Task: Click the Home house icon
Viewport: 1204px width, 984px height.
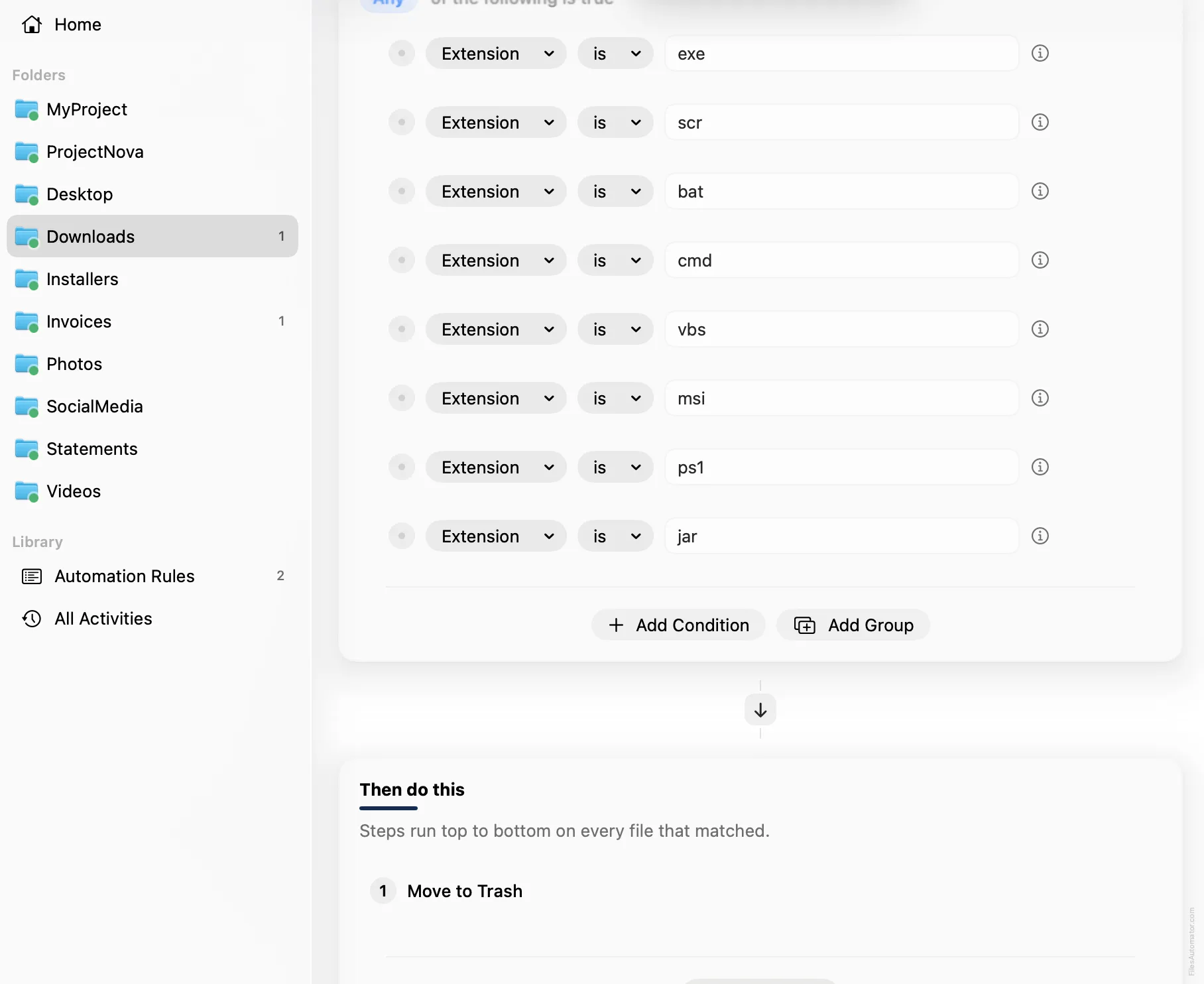Action: (32, 25)
